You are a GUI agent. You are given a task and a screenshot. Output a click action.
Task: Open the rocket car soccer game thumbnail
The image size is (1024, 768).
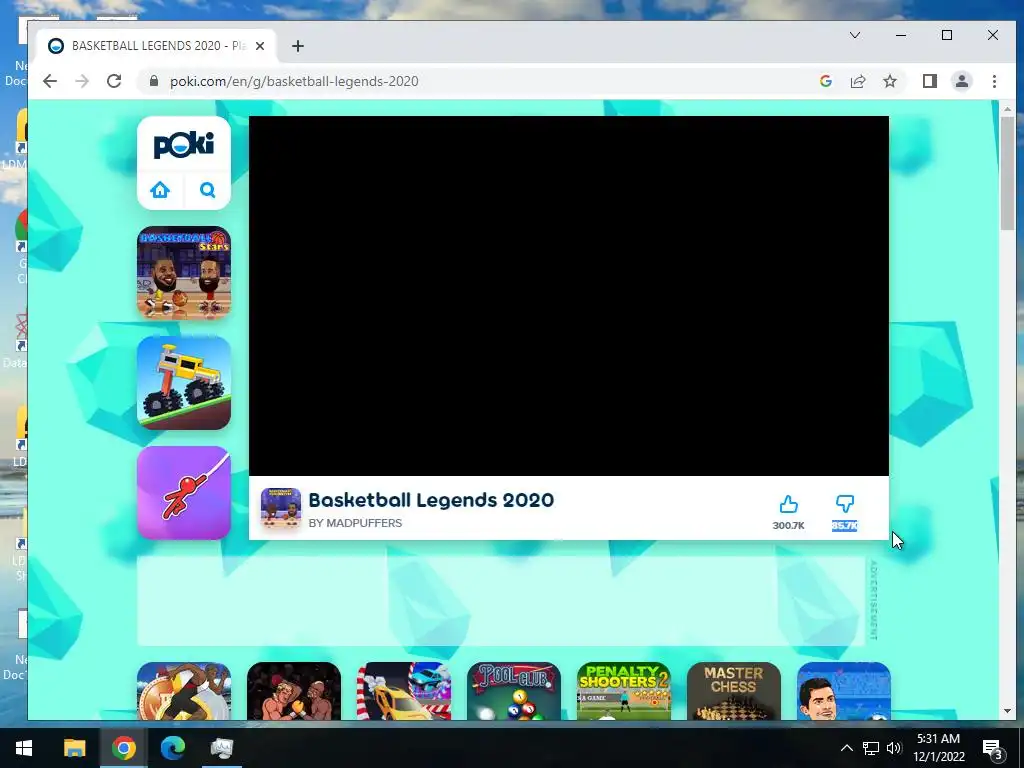coord(404,691)
